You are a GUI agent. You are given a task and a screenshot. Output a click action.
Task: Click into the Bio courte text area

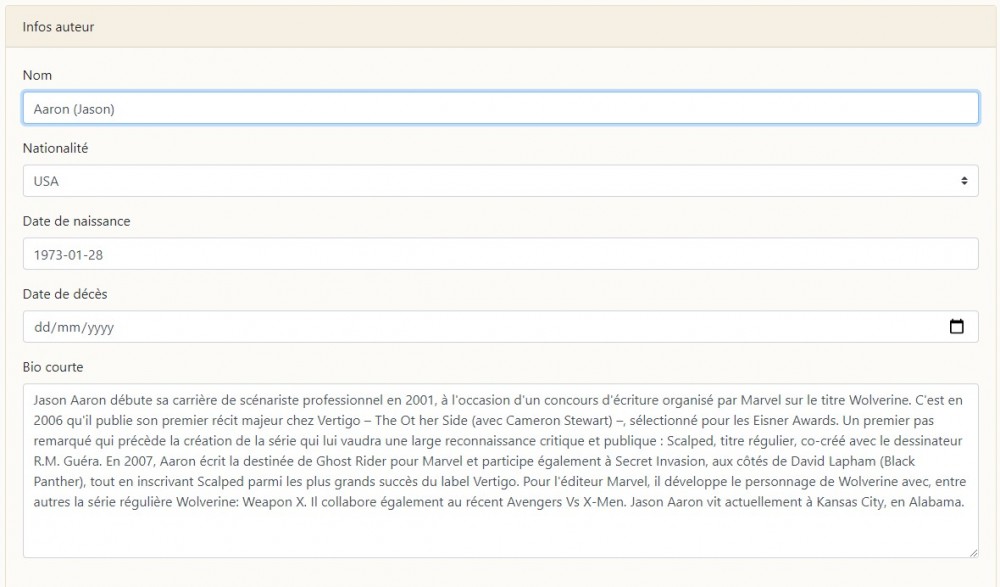point(501,471)
